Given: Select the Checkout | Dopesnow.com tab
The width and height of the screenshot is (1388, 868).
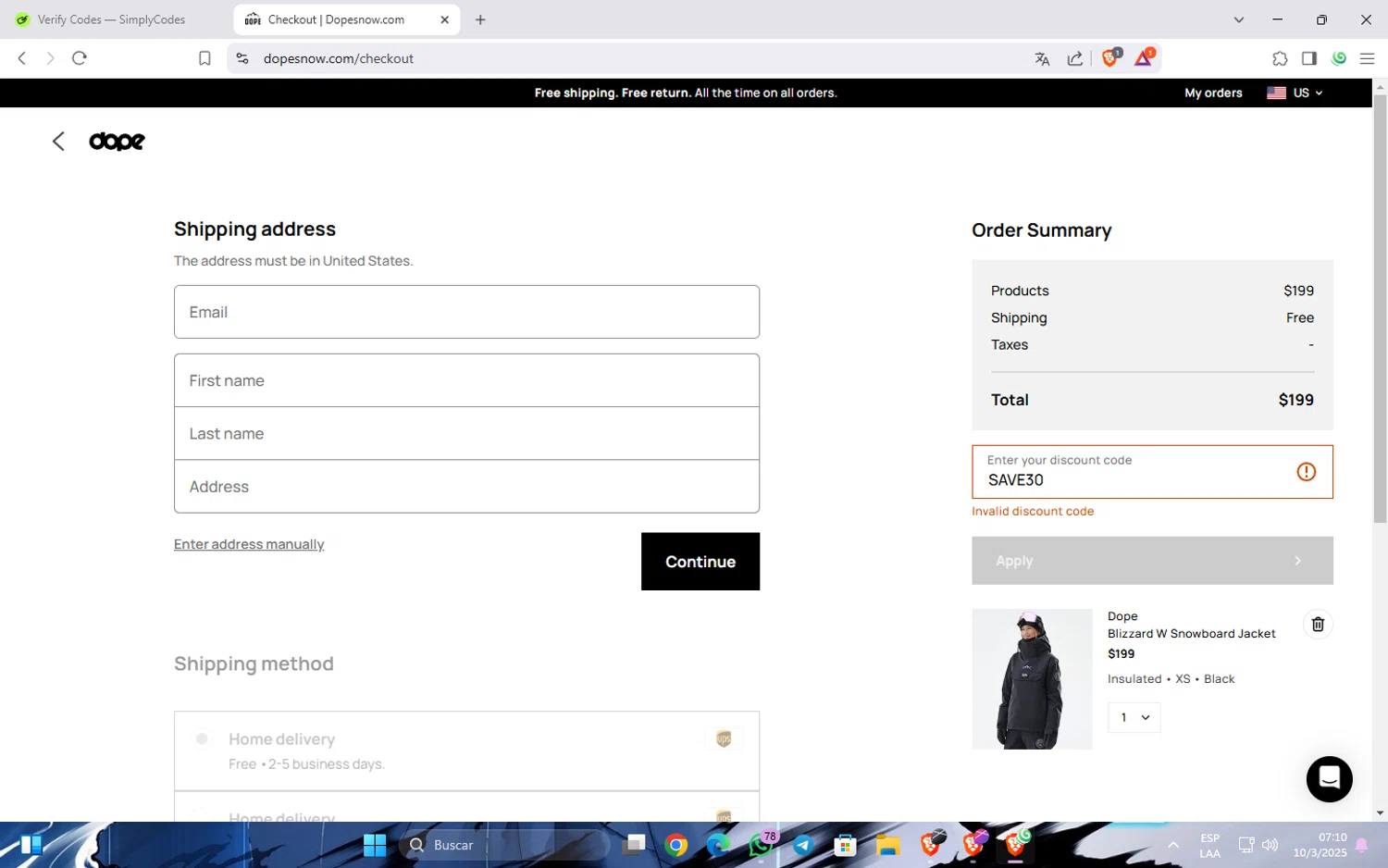Looking at the screenshot, I should (x=347, y=19).
